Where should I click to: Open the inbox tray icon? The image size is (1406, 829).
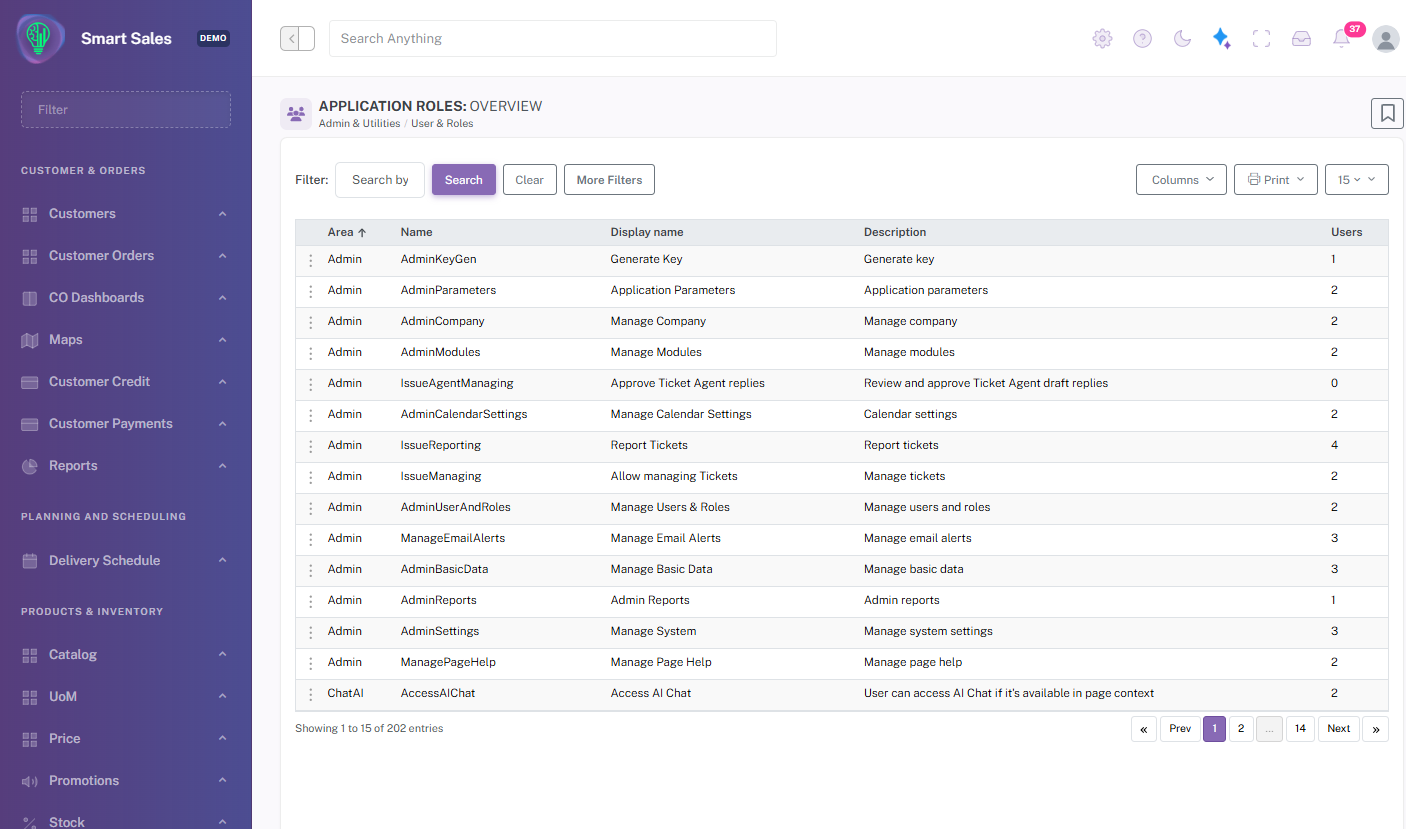pyautogui.click(x=1301, y=39)
